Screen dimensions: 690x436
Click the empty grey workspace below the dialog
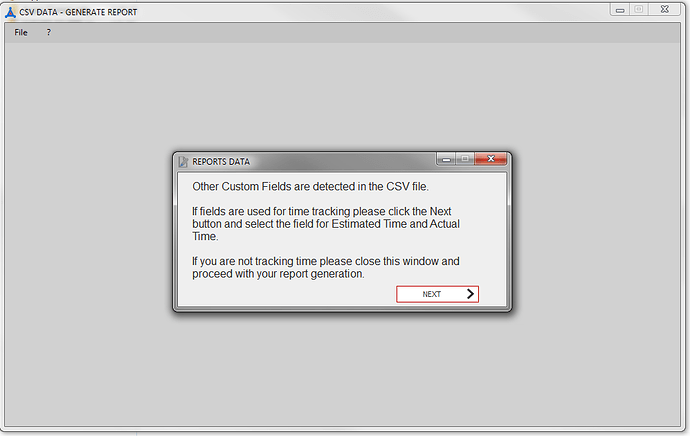(x=342, y=370)
